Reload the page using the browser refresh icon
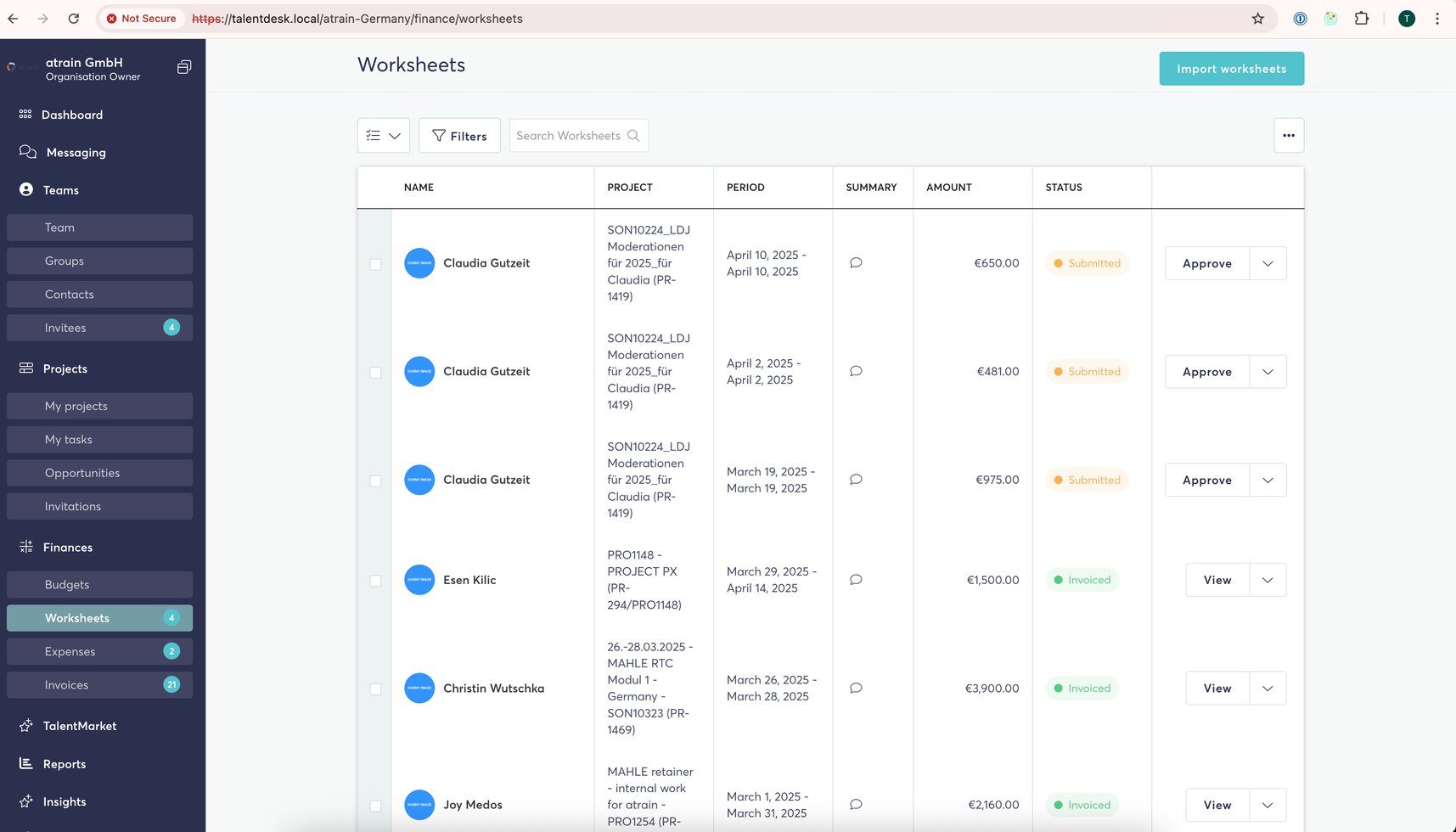The image size is (1456, 832). pos(74,19)
